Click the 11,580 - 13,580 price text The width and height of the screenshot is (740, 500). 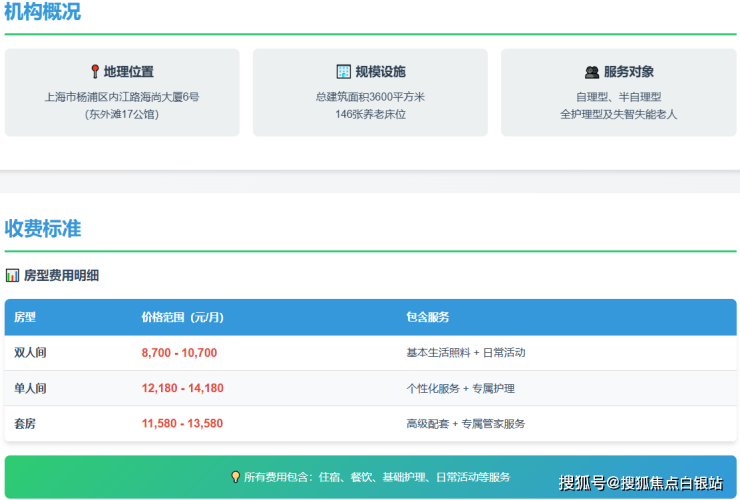tap(182, 424)
